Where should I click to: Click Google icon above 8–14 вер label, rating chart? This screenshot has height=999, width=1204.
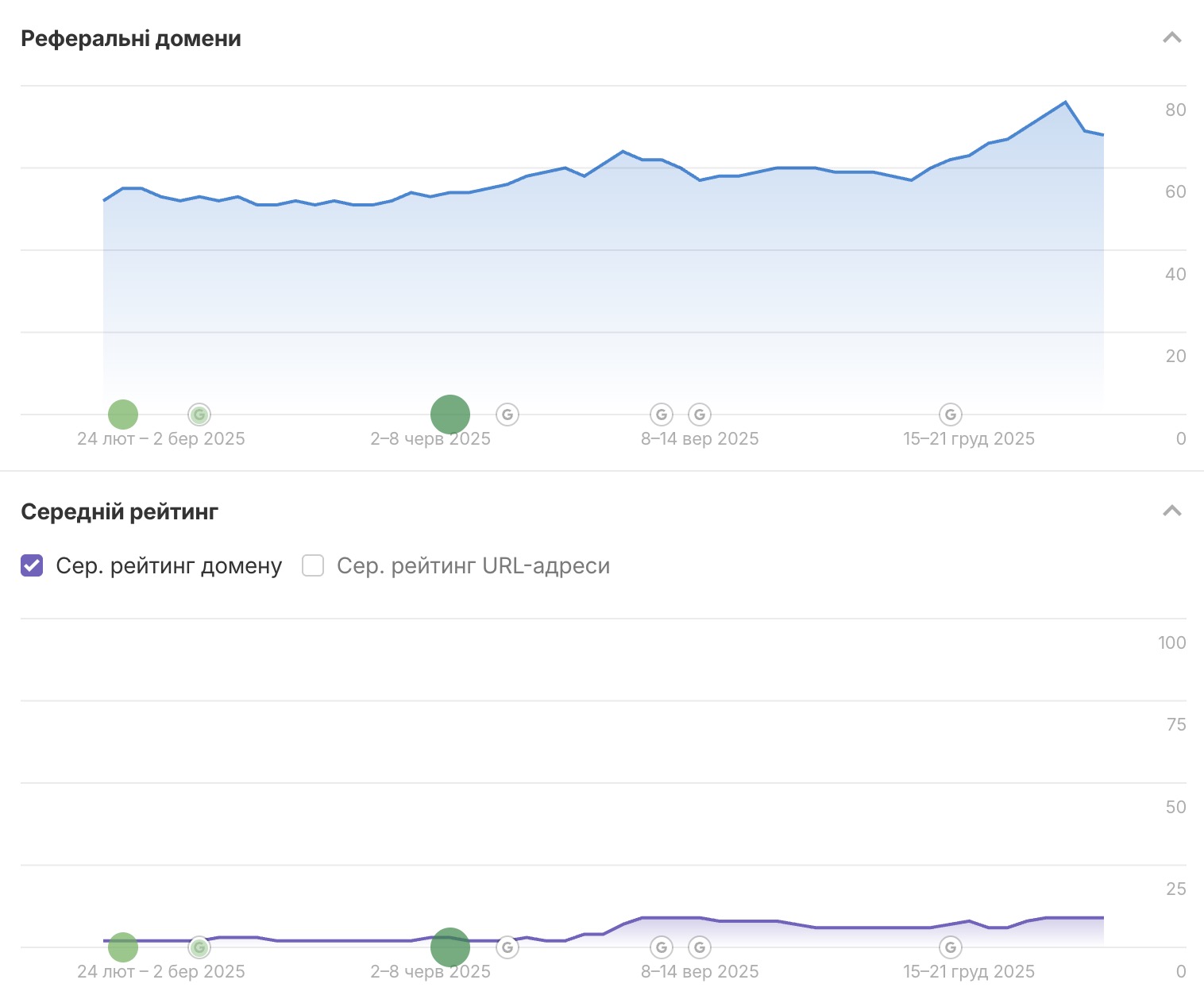[699, 947]
